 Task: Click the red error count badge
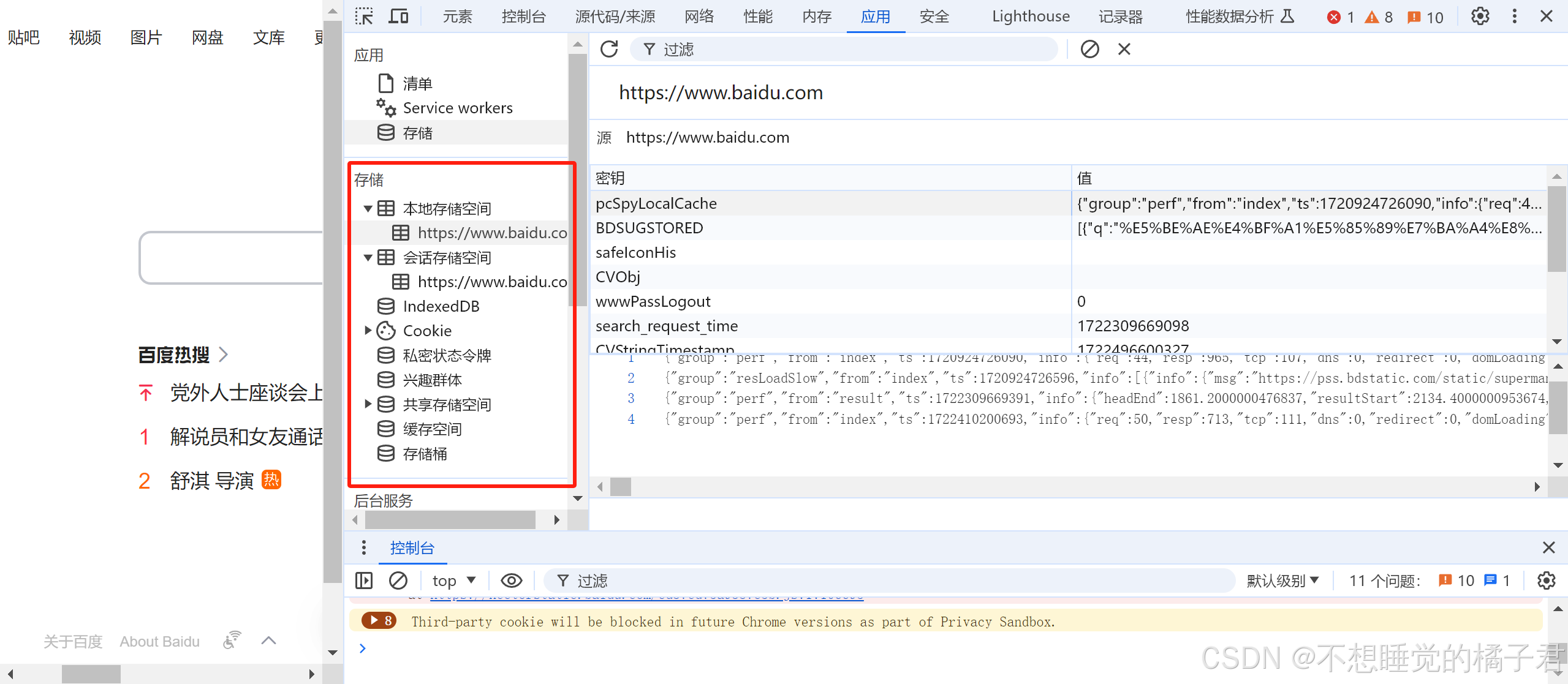(x=1340, y=17)
